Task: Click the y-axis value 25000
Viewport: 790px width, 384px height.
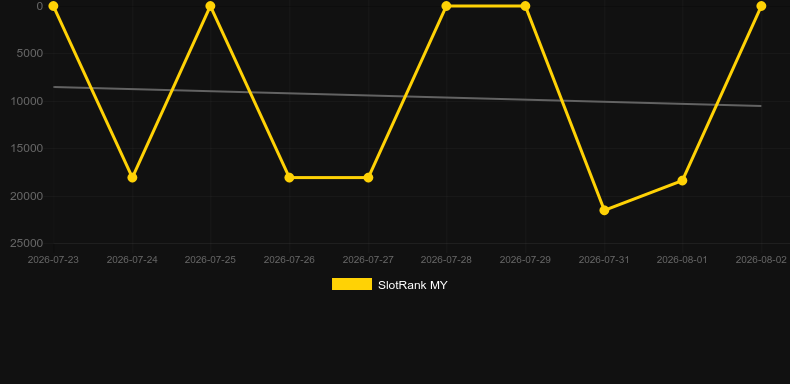Action: click(27, 243)
